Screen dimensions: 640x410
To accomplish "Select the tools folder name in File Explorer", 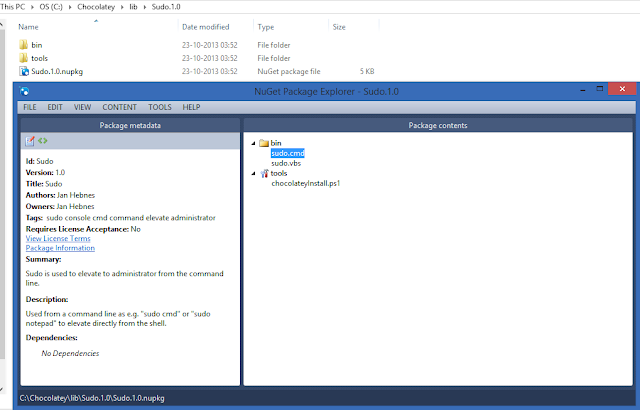I will click(40, 58).
